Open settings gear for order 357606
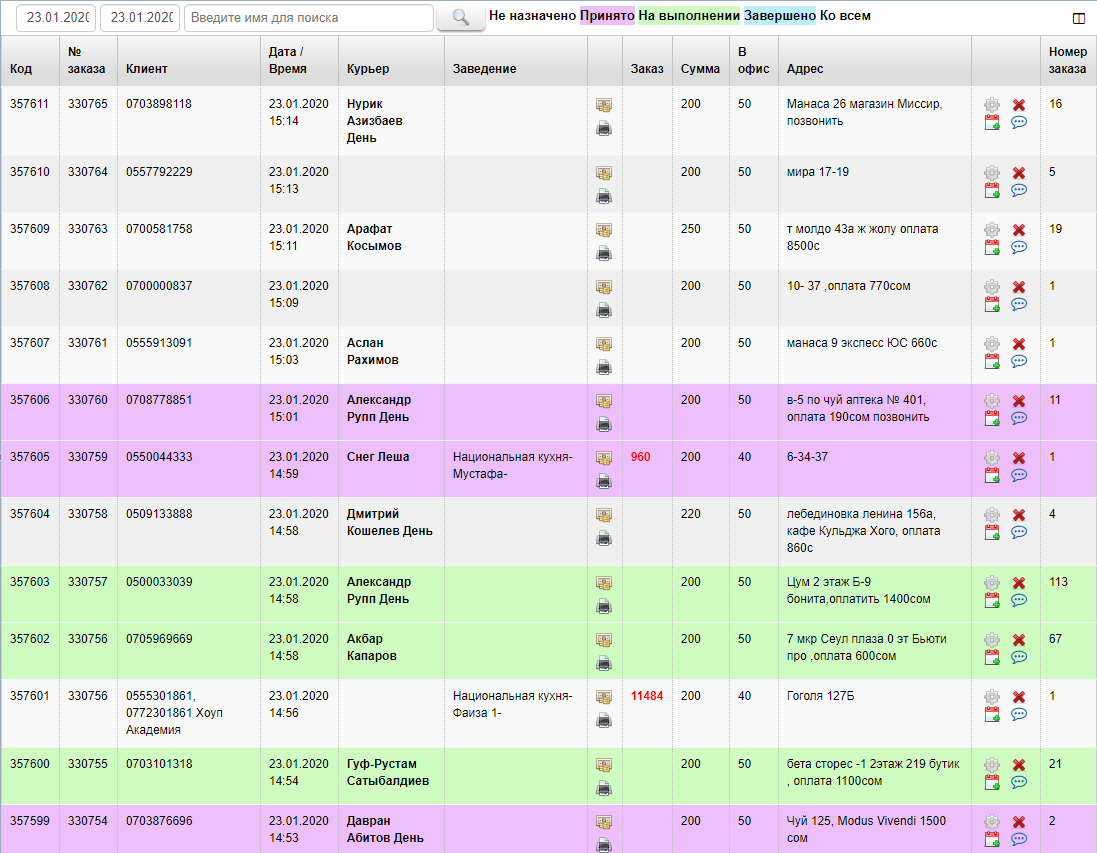This screenshot has width=1097, height=853. tap(992, 401)
